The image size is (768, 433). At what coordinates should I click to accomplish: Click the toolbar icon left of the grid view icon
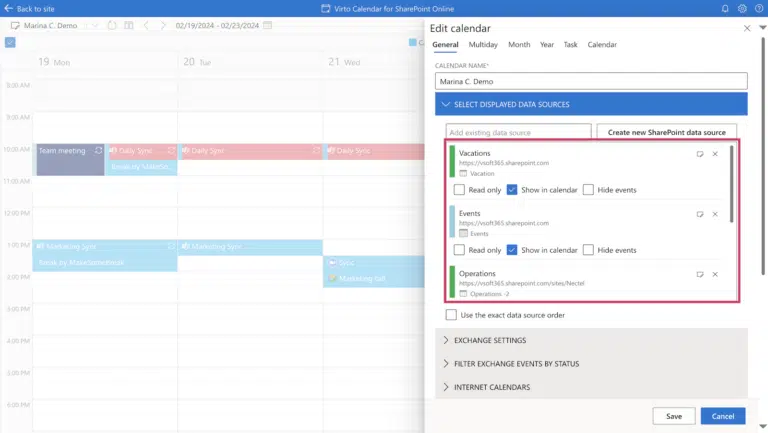click(x=112, y=25)
